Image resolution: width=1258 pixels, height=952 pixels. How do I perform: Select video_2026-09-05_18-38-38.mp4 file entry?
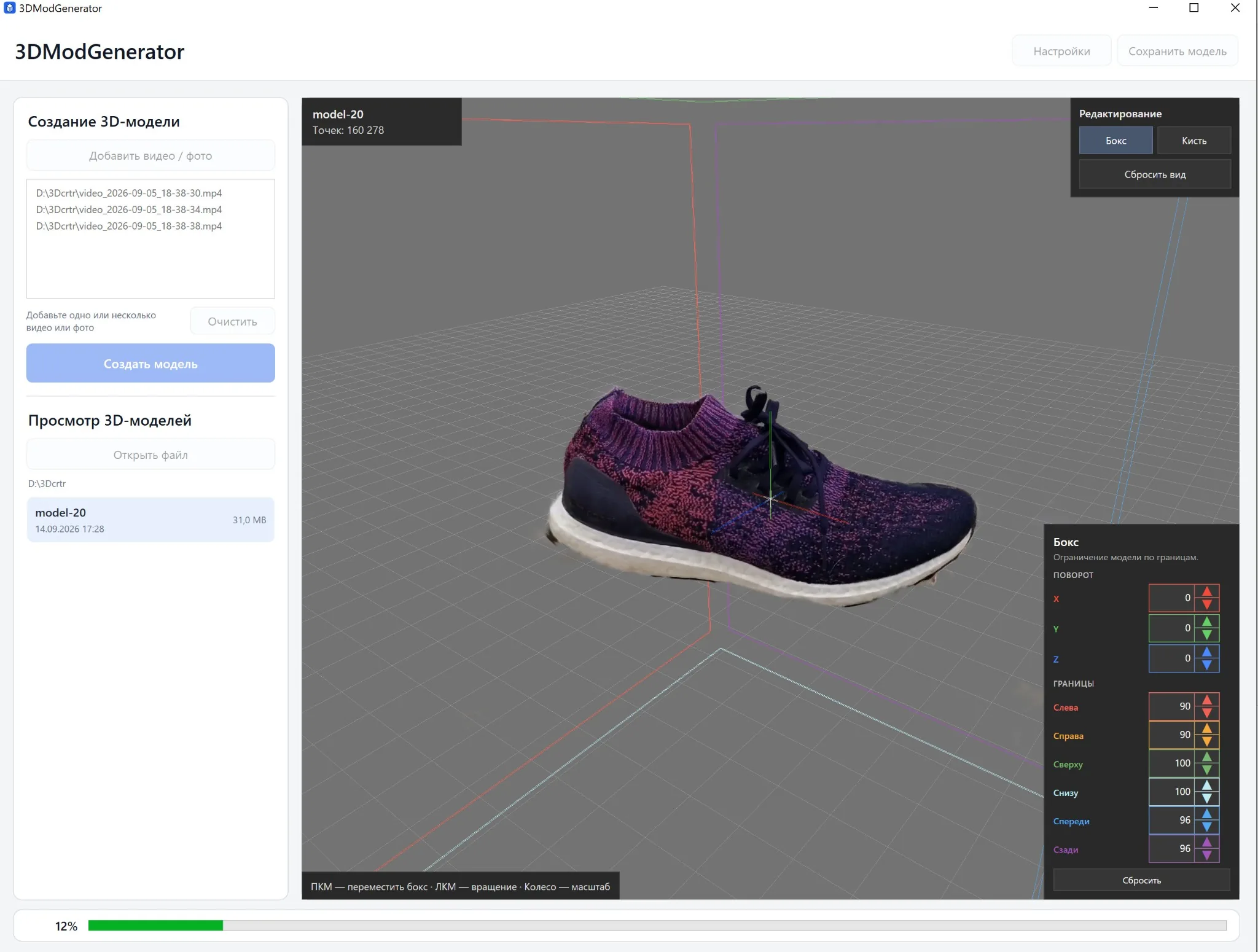pos(129,226)
